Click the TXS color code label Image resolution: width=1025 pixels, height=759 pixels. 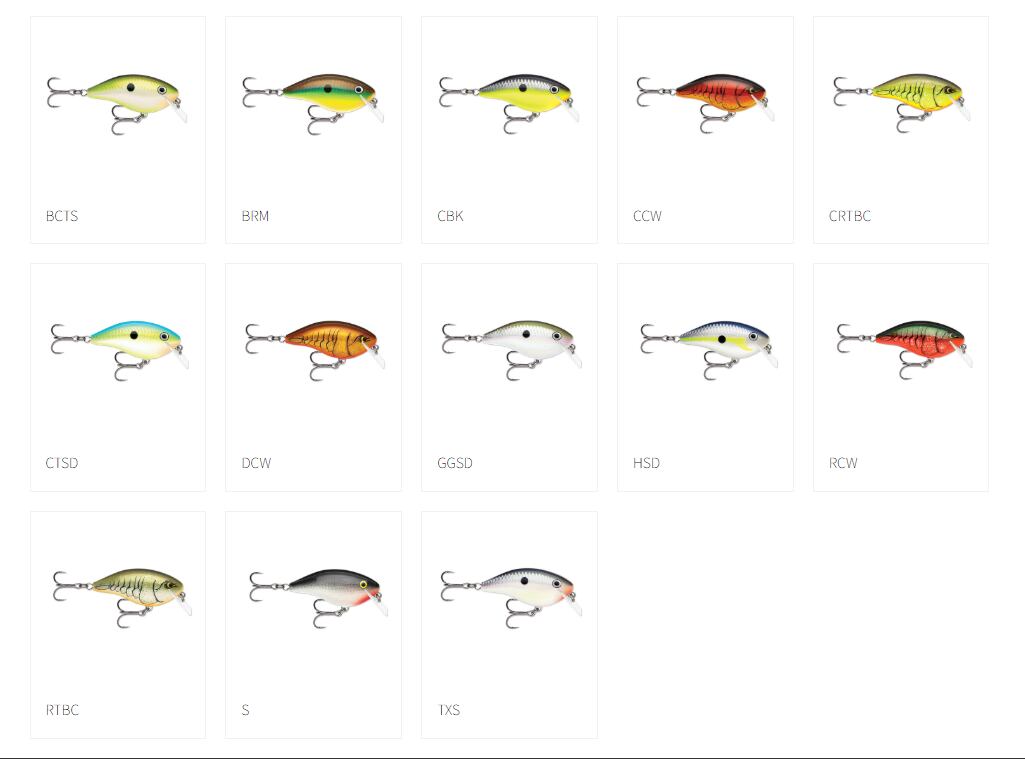(x=449, y=710)
